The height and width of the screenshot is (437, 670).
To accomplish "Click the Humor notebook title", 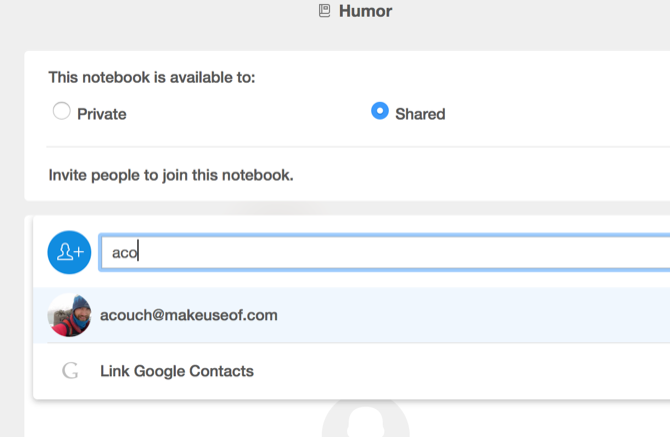I will pos(365,12).
